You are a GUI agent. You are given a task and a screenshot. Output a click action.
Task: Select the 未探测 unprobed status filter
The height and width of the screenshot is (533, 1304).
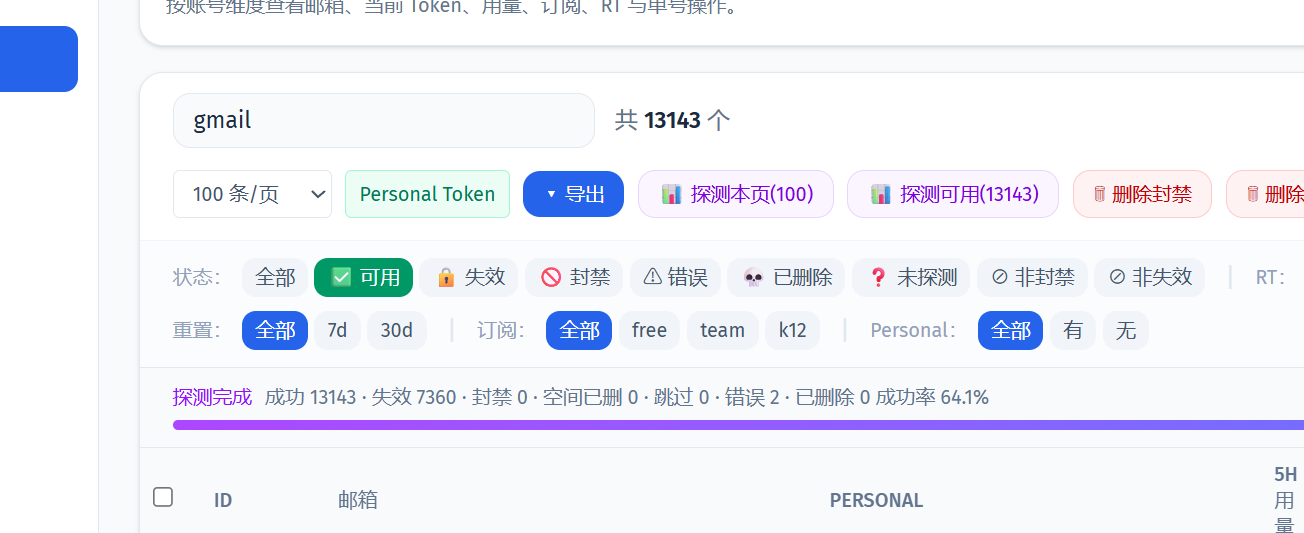click(x=912, y=277)
